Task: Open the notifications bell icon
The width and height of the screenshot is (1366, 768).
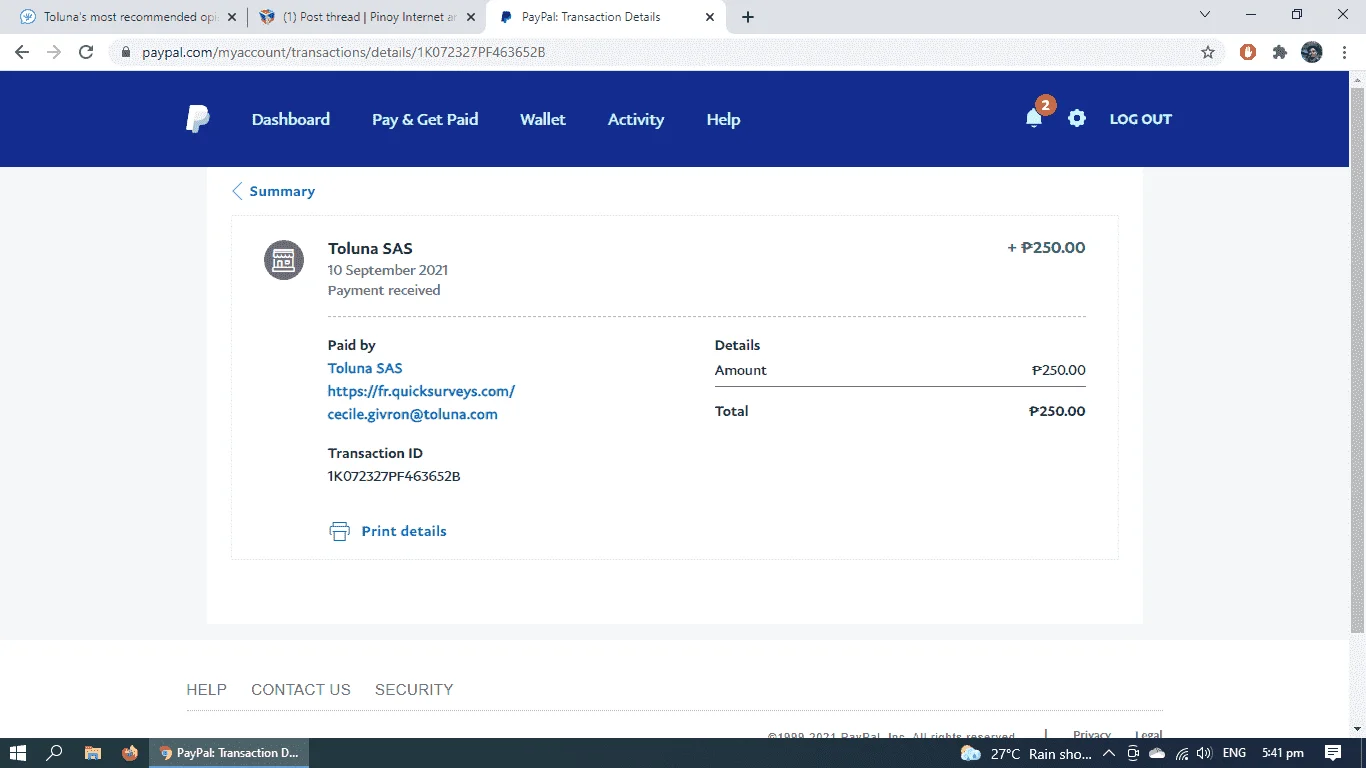Action: point(1034,118)
